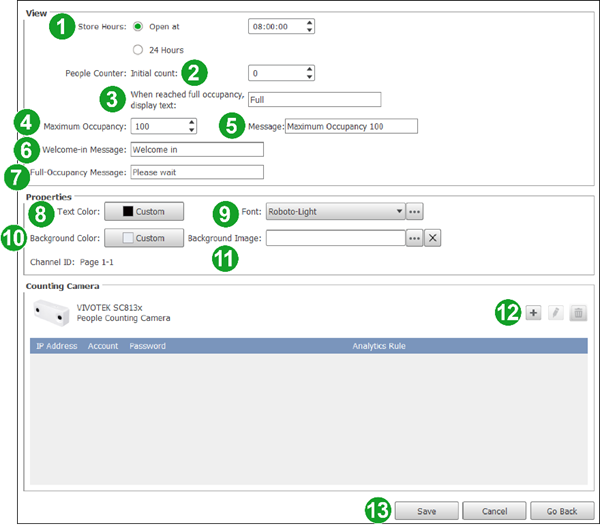Open the Background Color custom picker
This screenshot has width=600, height=526.
click(144, 238)
